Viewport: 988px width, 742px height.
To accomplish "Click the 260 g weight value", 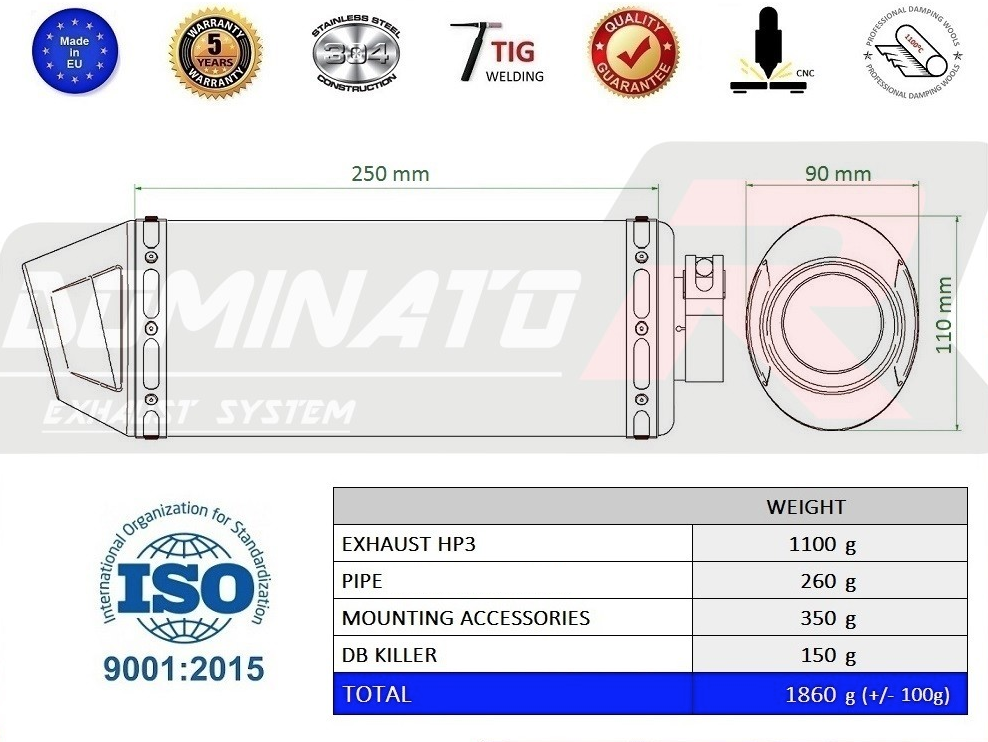I will point(828,581).
